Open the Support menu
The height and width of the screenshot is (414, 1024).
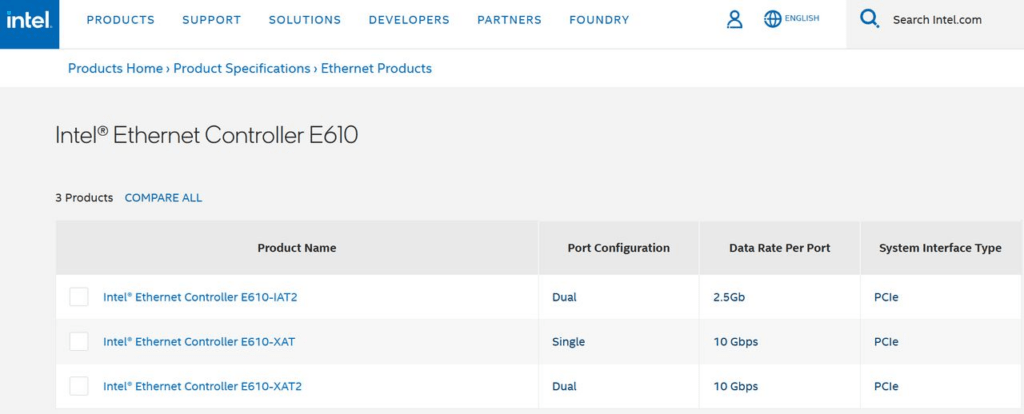(212, 20)
